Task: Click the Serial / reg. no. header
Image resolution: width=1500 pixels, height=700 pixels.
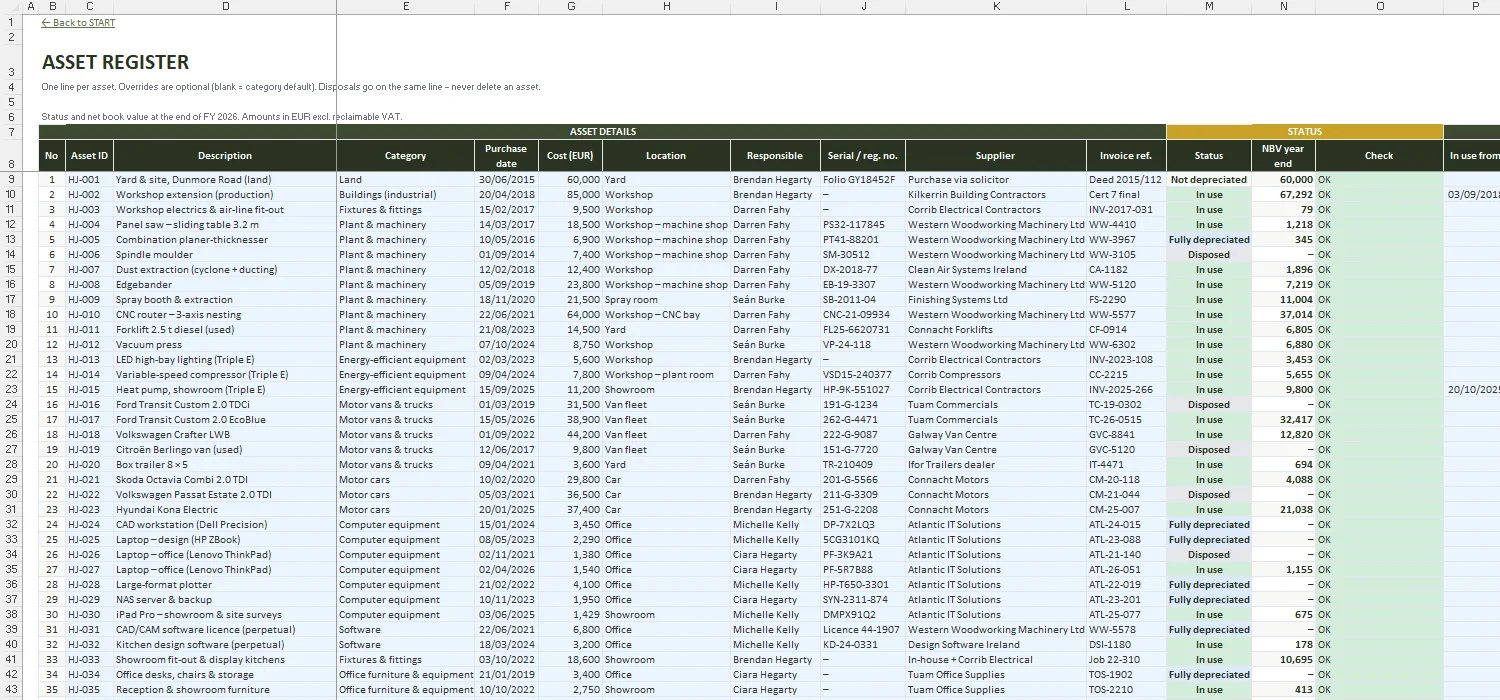Action: [863, 156]
